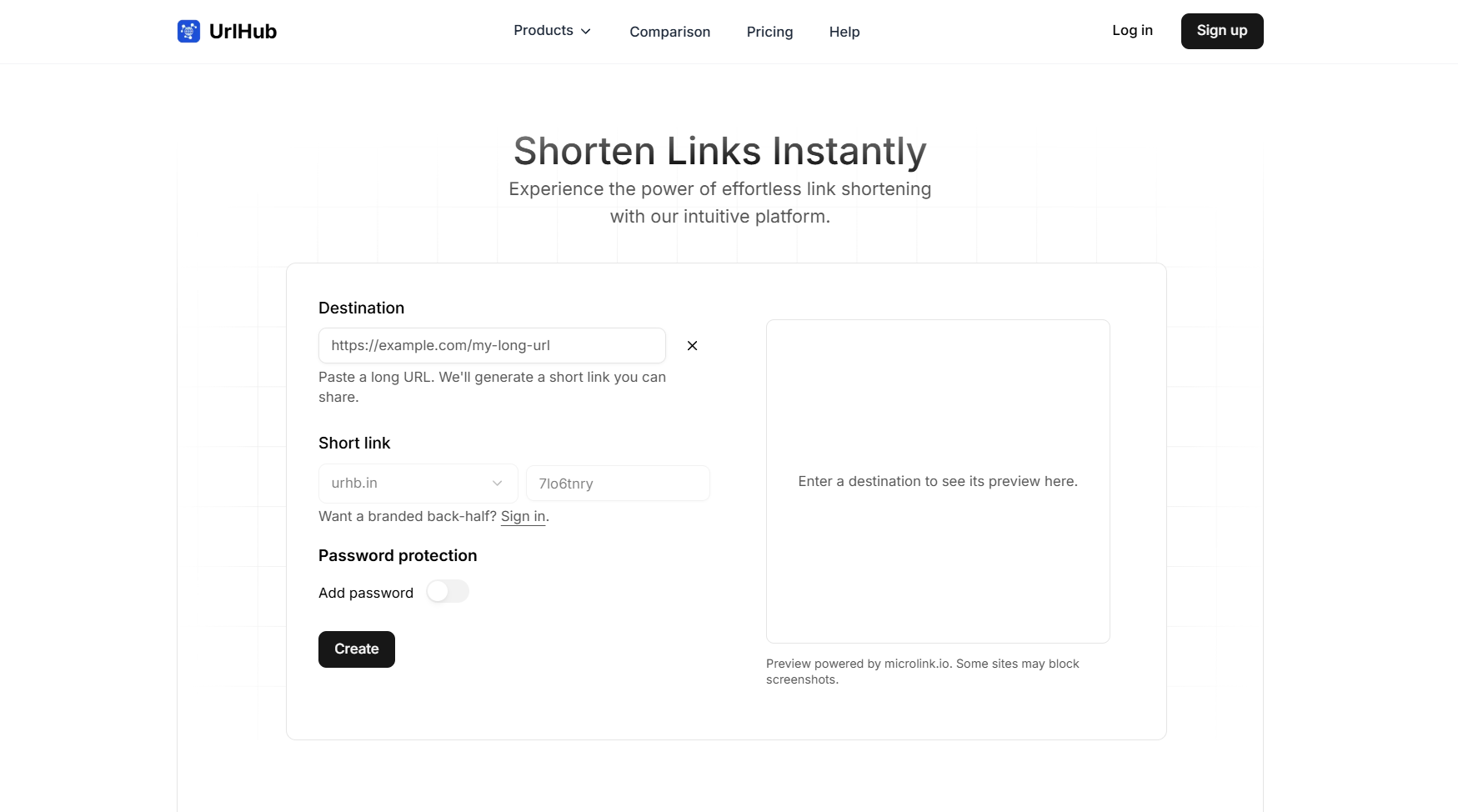The width and height of the screenshot is (1458, 812).
Task: Click the UrlHub logo icon
Action: point(188,31)
